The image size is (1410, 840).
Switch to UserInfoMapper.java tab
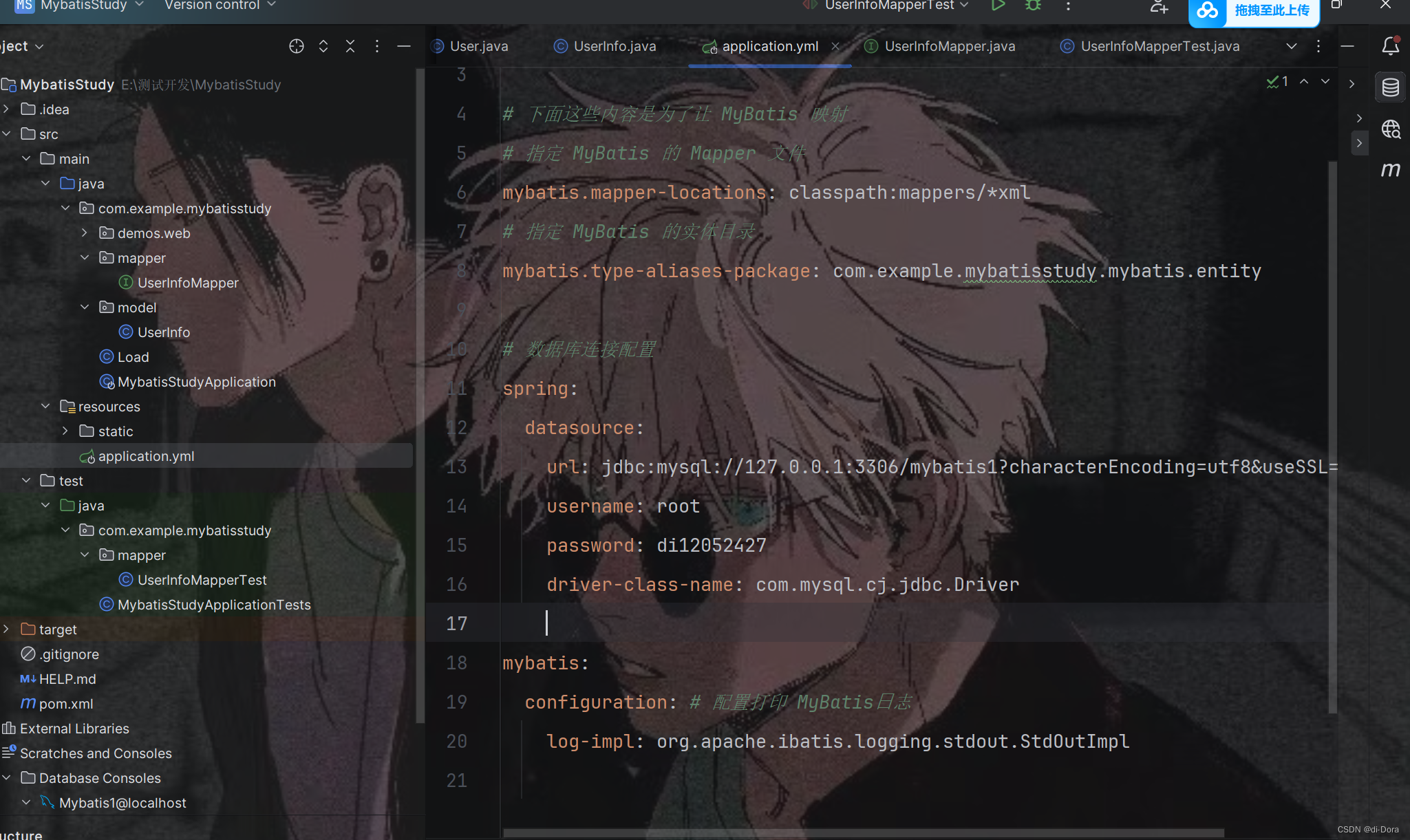(x=950, y=46)
